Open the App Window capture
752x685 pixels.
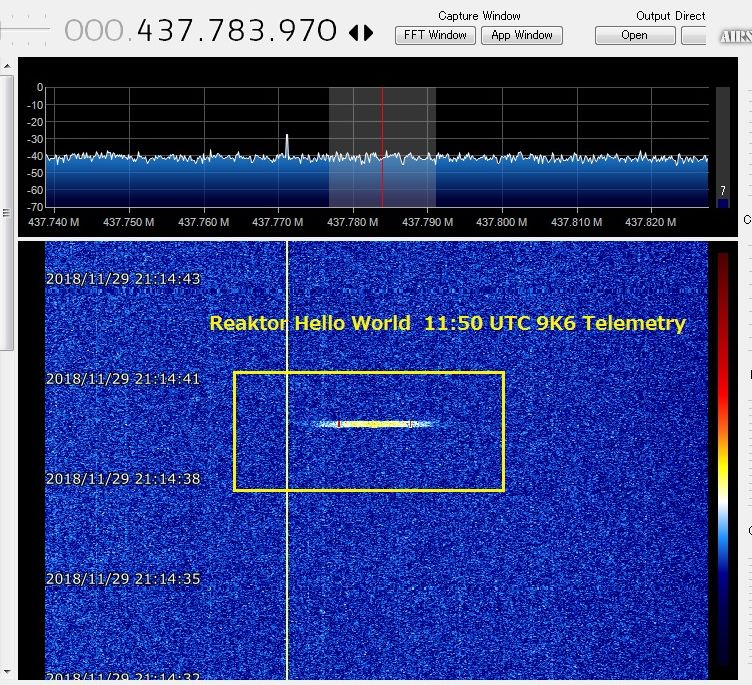point(522,35)
